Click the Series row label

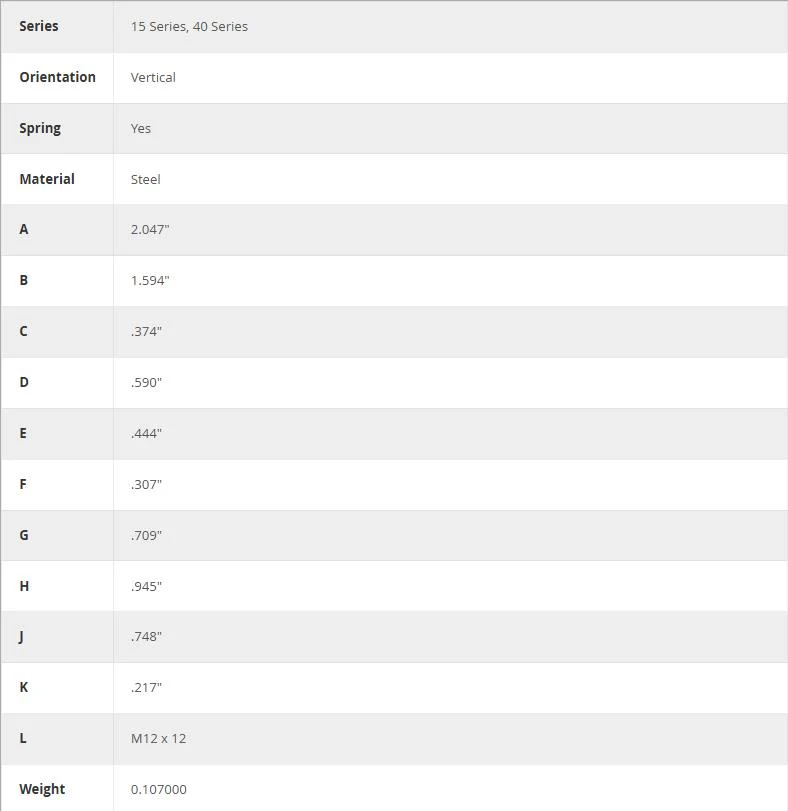pos(39,26)
